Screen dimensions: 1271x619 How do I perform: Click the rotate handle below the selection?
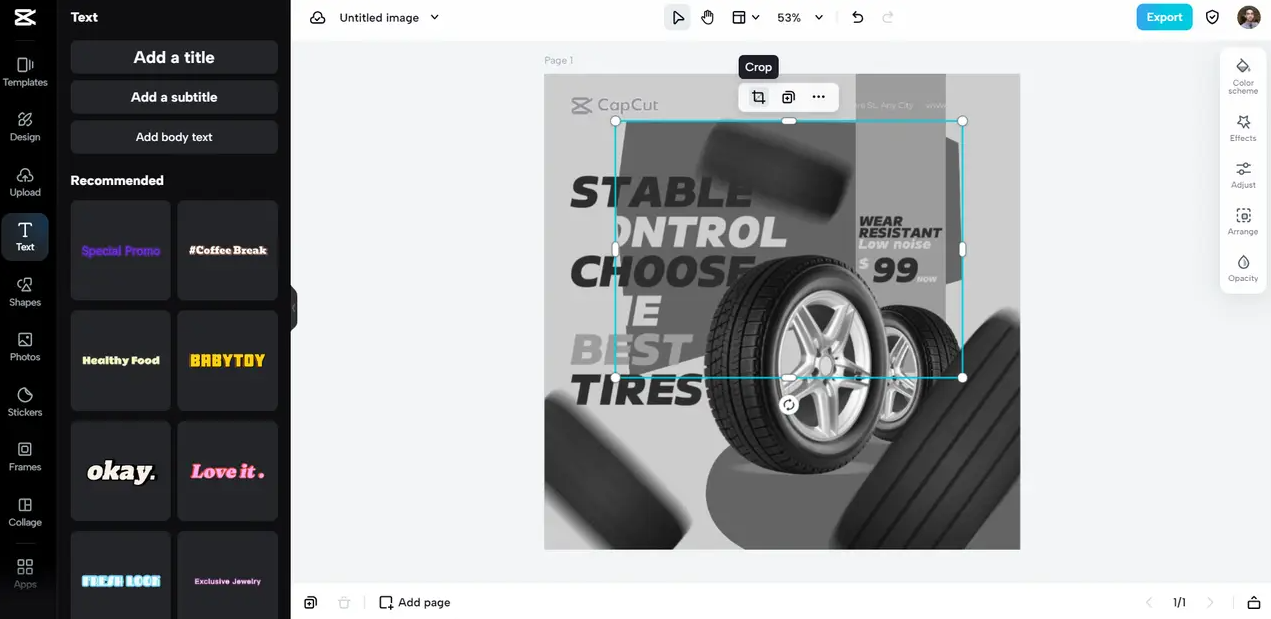point(789,405)
